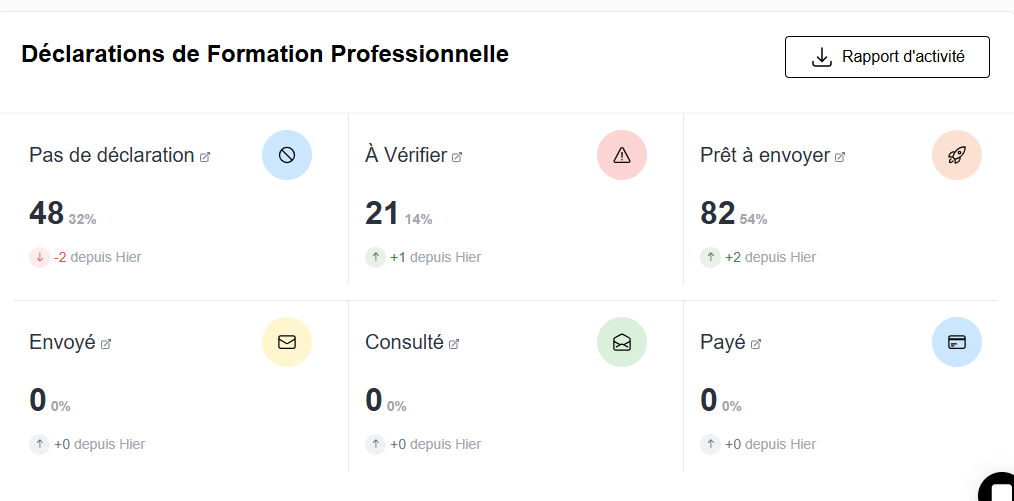Click the count 82 under Prêt à envoyer
The width and height of the screenshot is (1014, 501).
(x=717, y=213)
